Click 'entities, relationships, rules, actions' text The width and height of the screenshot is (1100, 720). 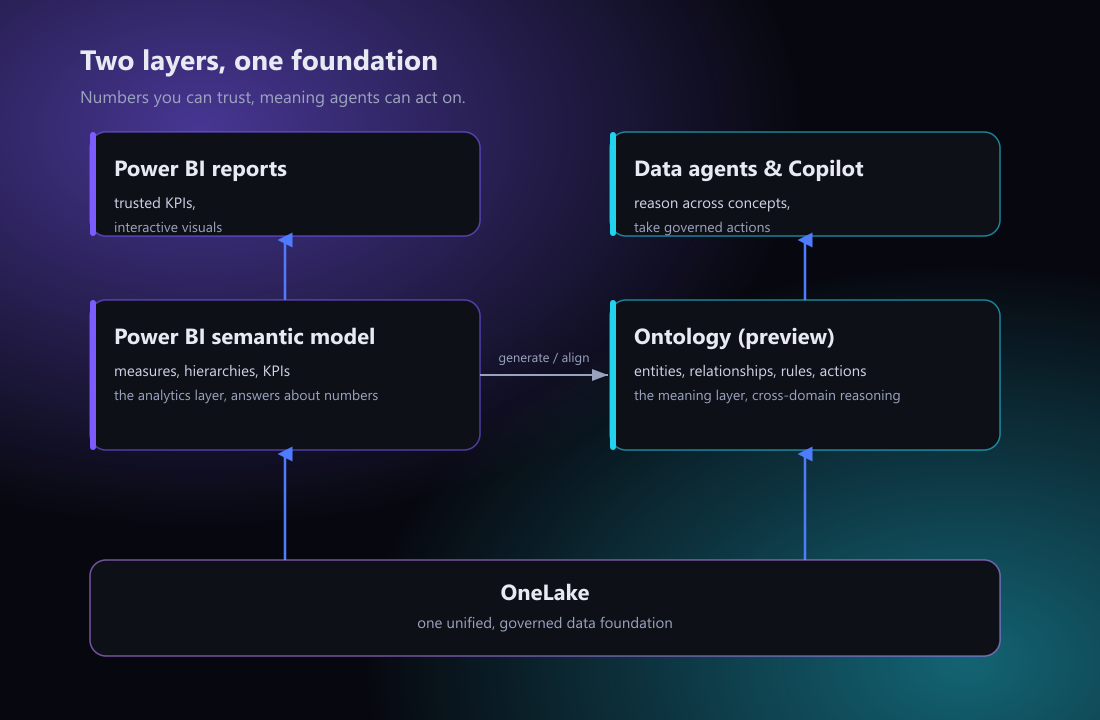pyautogui.click(x=750, y=371)
